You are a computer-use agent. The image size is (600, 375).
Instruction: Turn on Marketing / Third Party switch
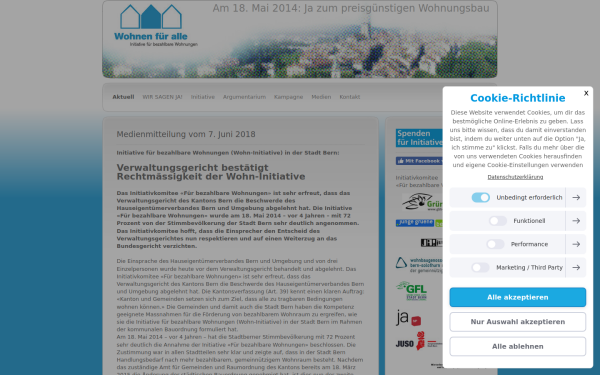[x=480, y=267]
